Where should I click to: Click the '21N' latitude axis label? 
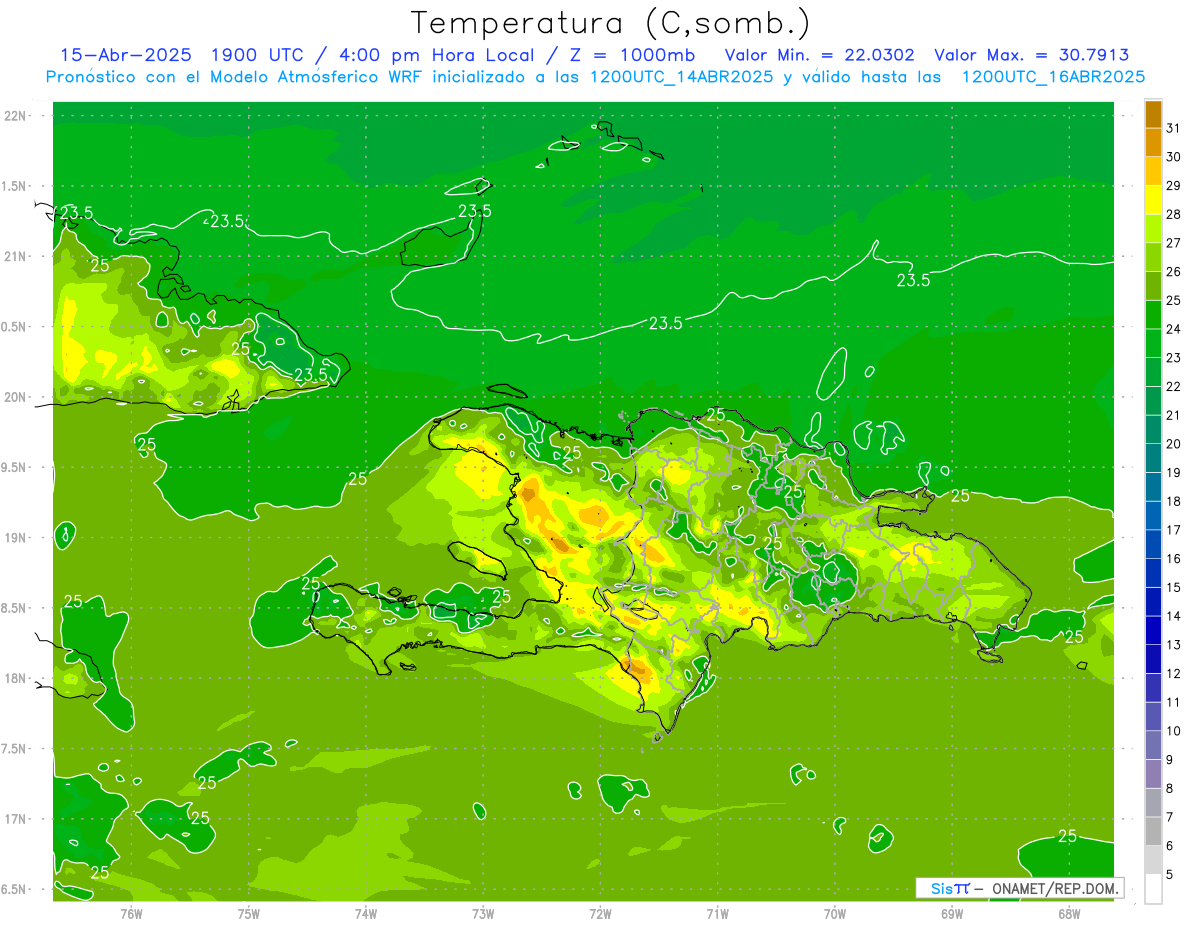[16, 256]
